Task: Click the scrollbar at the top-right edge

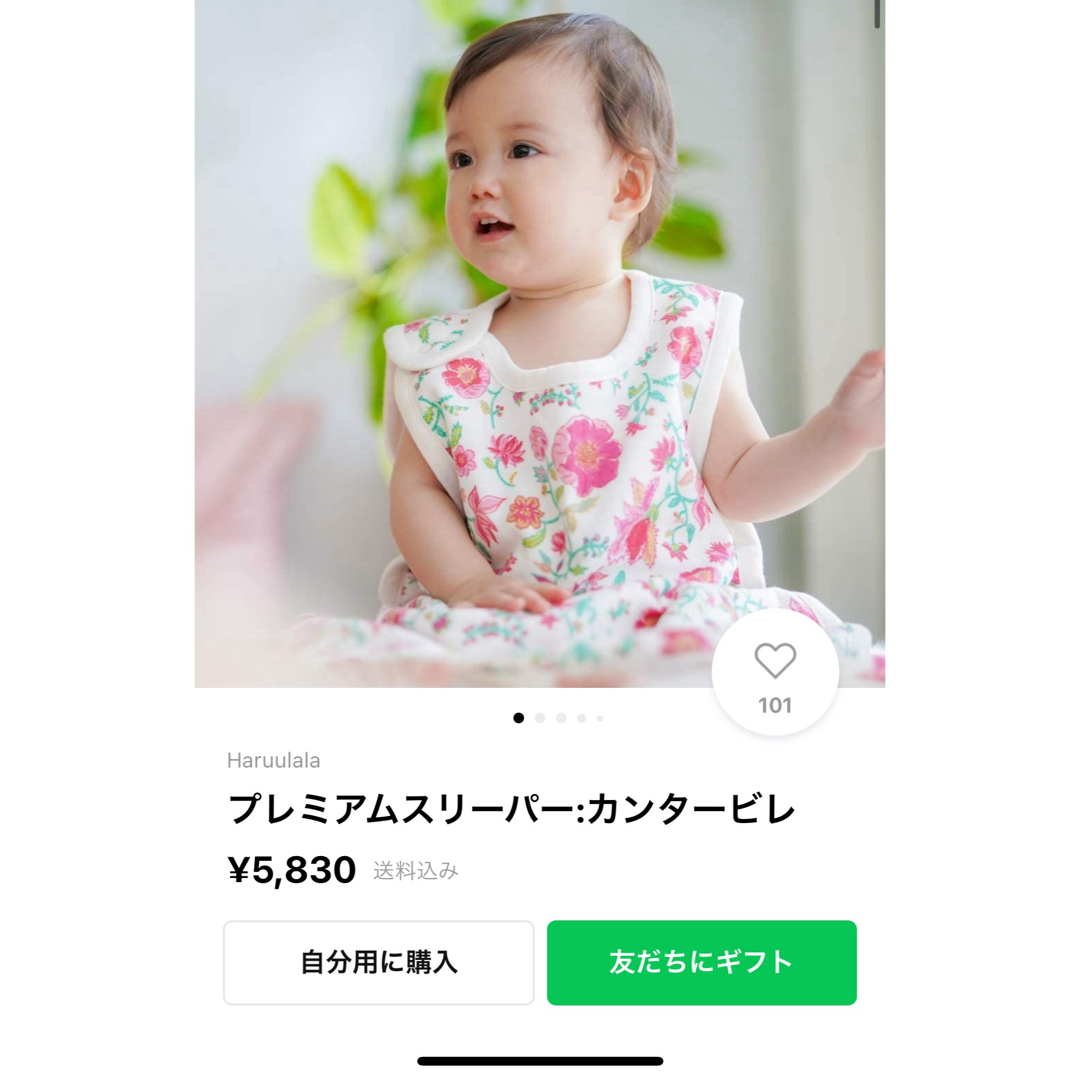Action: click(877, 14)
